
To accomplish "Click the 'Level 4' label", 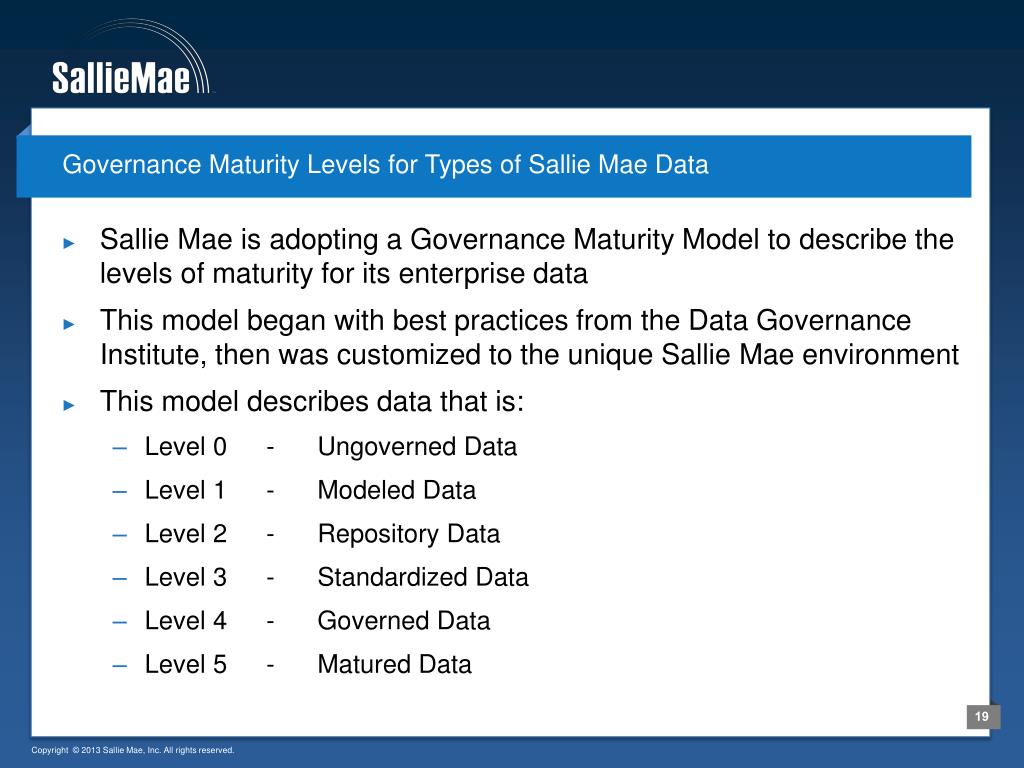I will (x=185, y=621).
